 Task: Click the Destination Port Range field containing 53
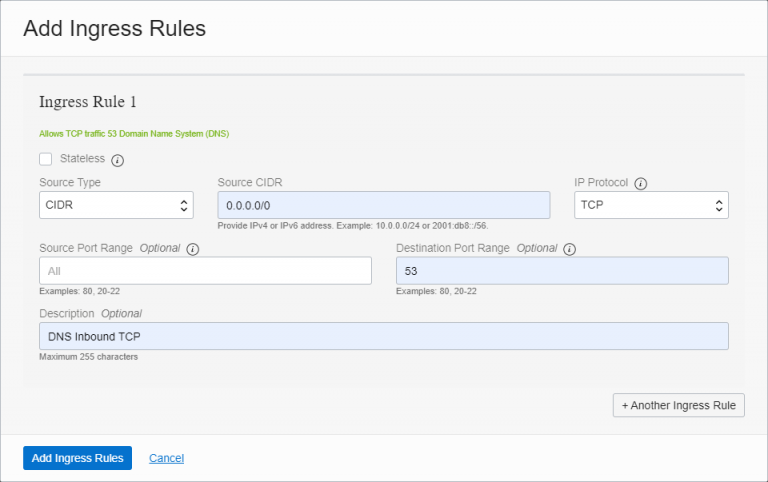(562, 271)
